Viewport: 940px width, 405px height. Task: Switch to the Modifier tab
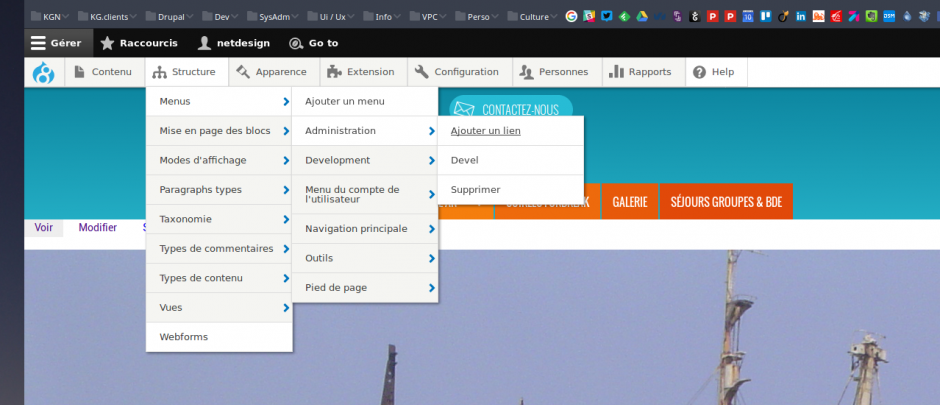(98, 228)
